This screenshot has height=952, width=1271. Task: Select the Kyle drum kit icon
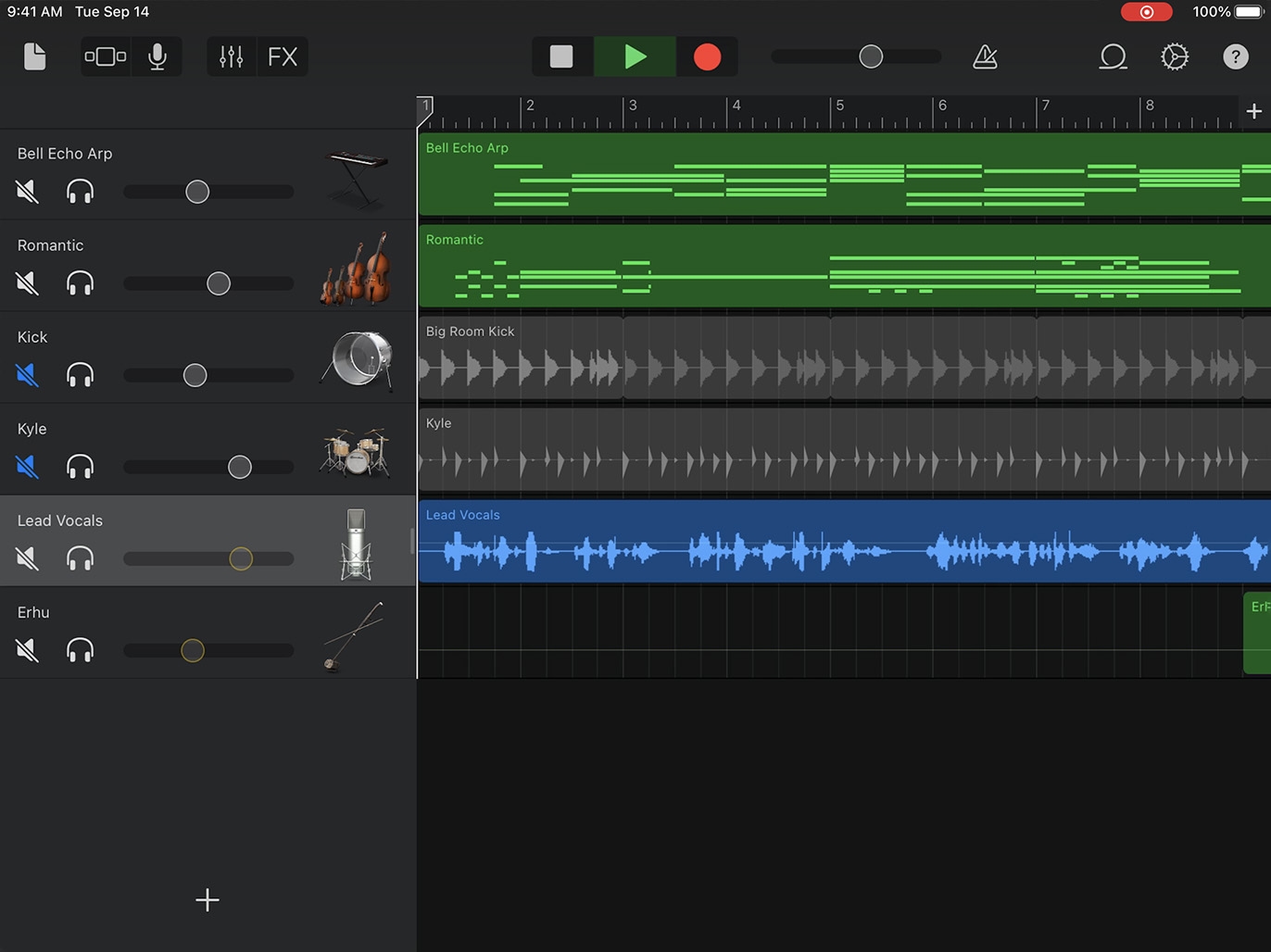357,452
